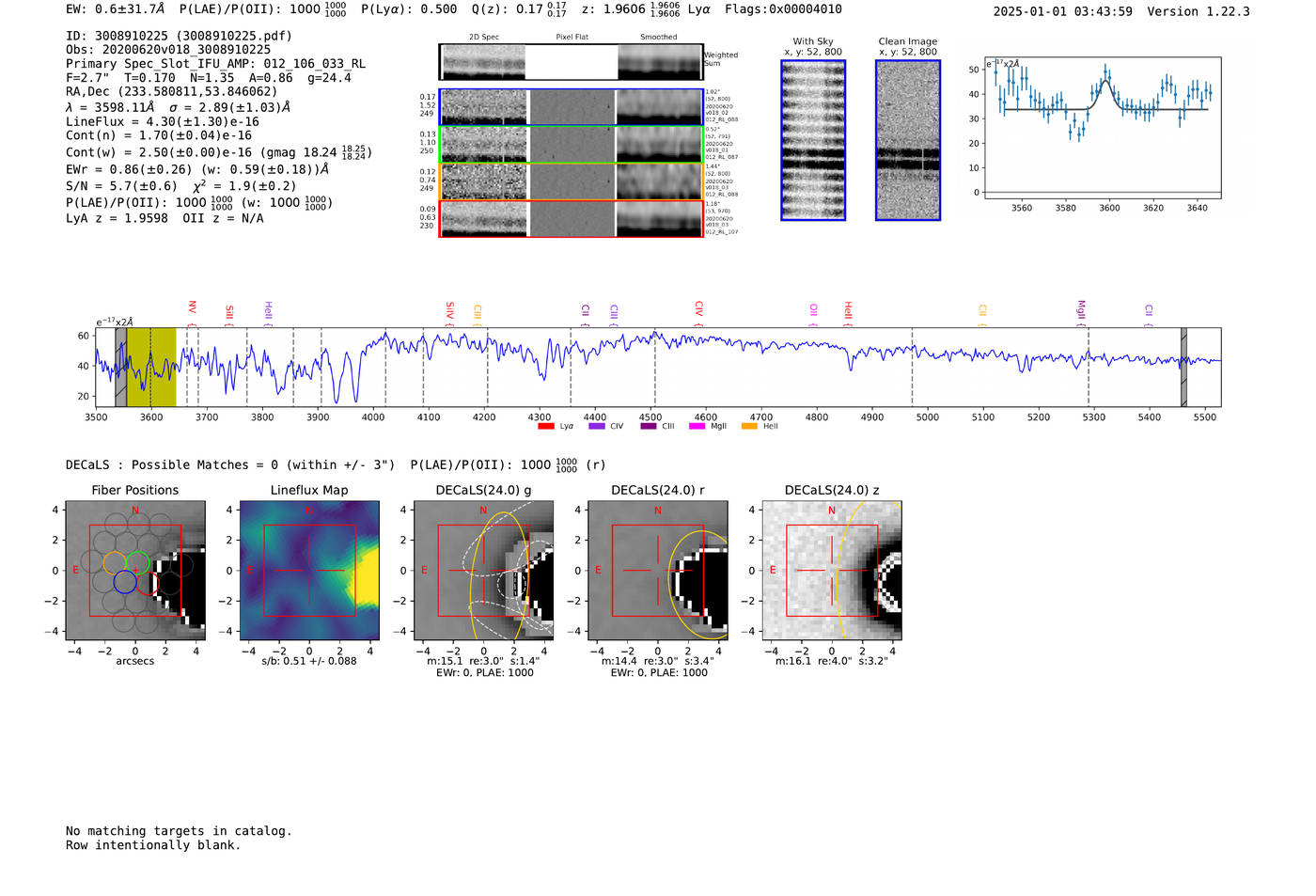Click the orange fiber circle in Fiber Positions

click(x=115, y=562)
